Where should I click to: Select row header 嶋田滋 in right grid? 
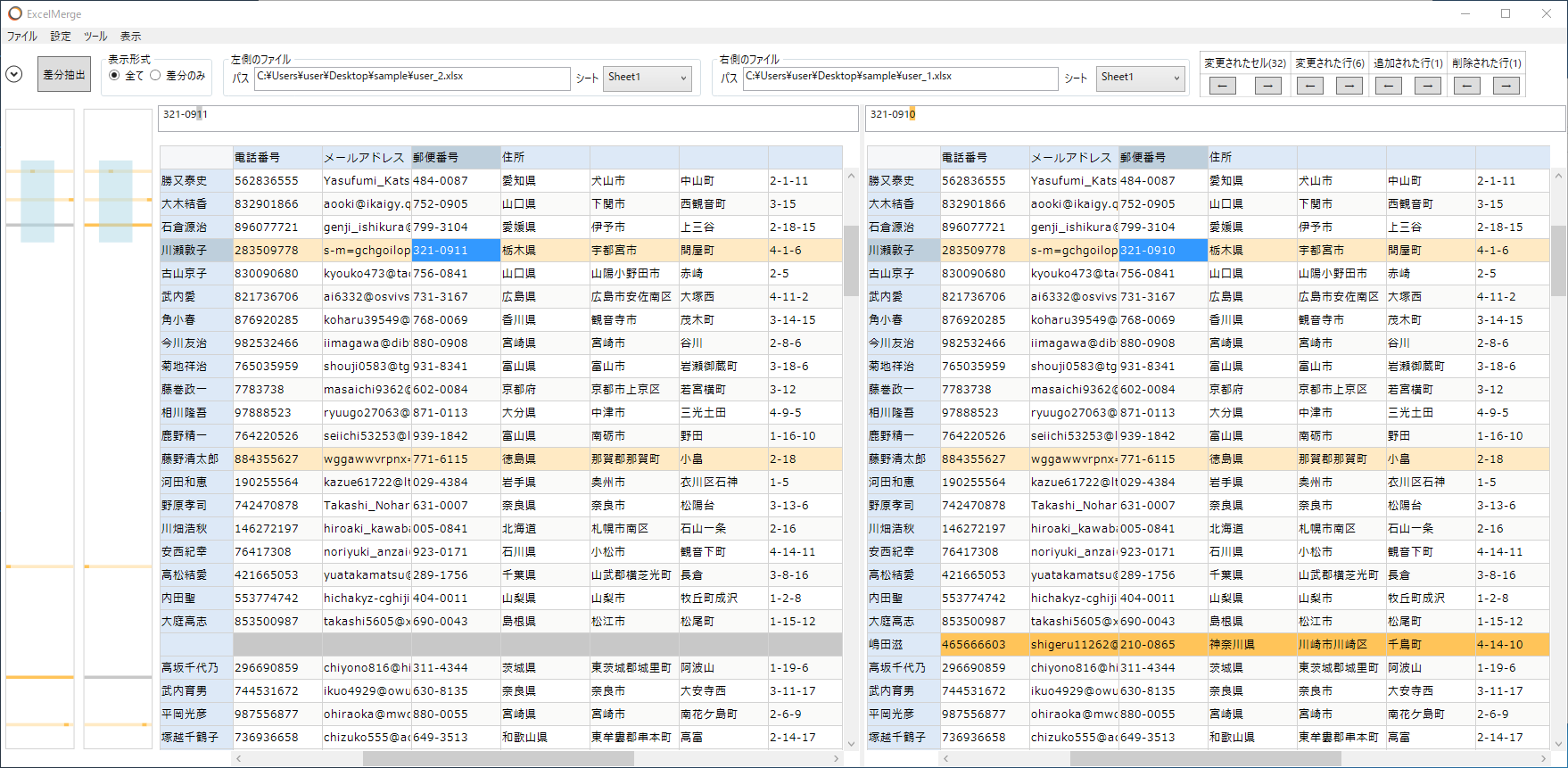point(904,645)
